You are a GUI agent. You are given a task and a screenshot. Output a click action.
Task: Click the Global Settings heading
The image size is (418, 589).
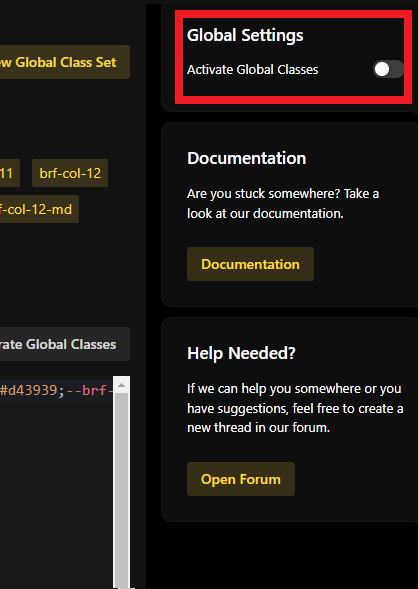pyautogui.click(x=245, y=35)
